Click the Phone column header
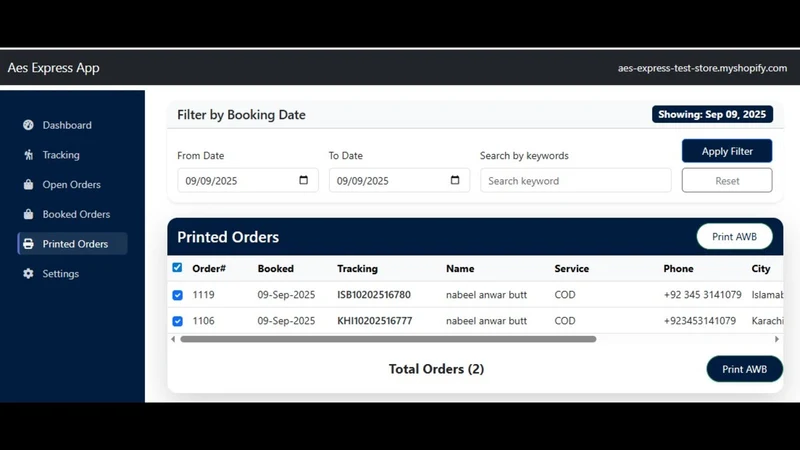The image size is (800, 450). pyautogui.click(x=678, y=268)
